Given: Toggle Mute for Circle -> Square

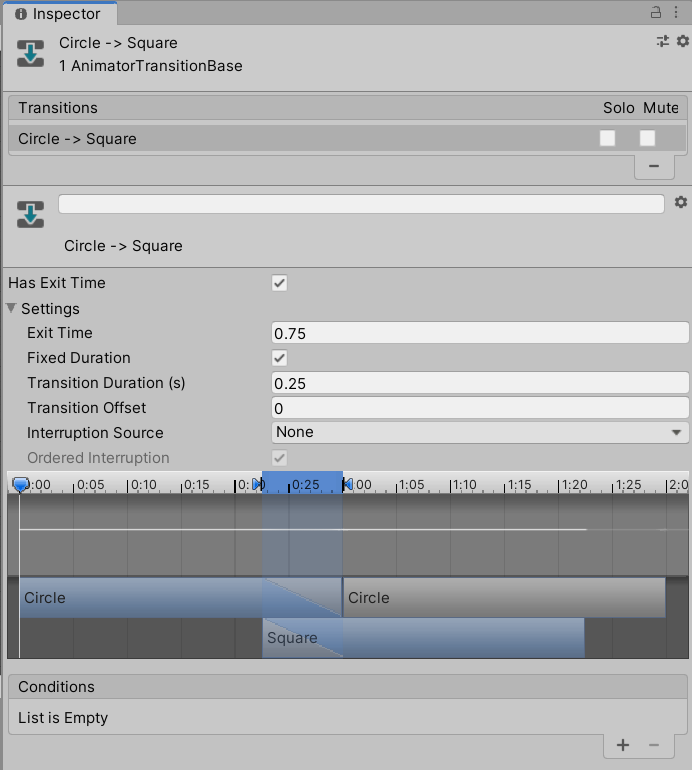Looking at the screenshot, I should (x=648, y=139).
